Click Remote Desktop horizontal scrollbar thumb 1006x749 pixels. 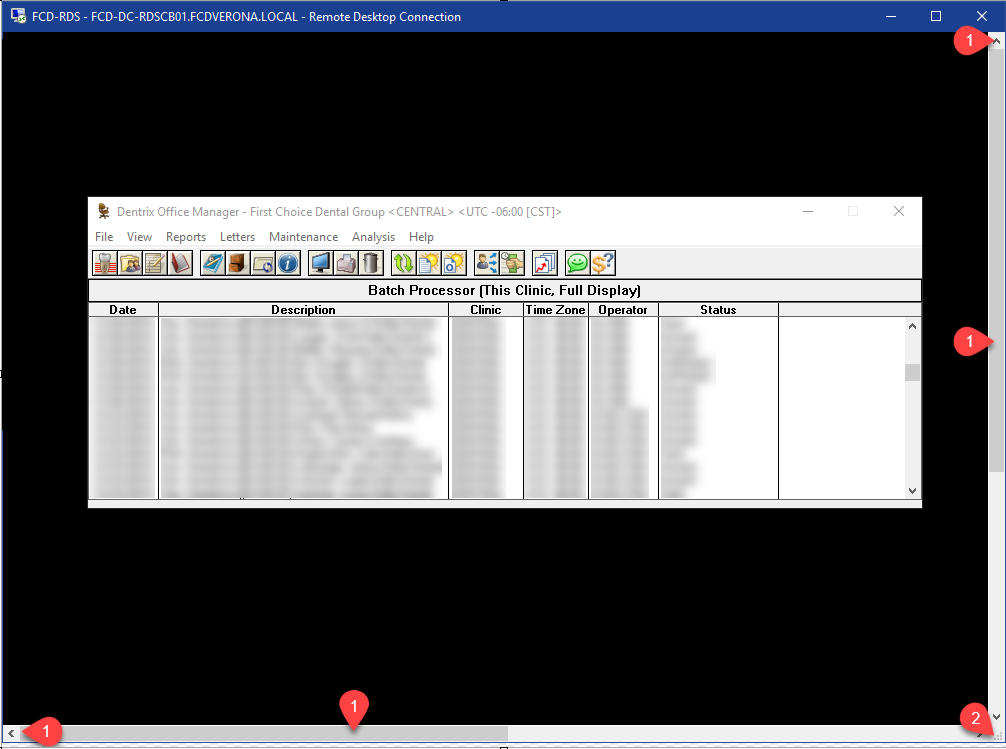[x=264, y=733]
